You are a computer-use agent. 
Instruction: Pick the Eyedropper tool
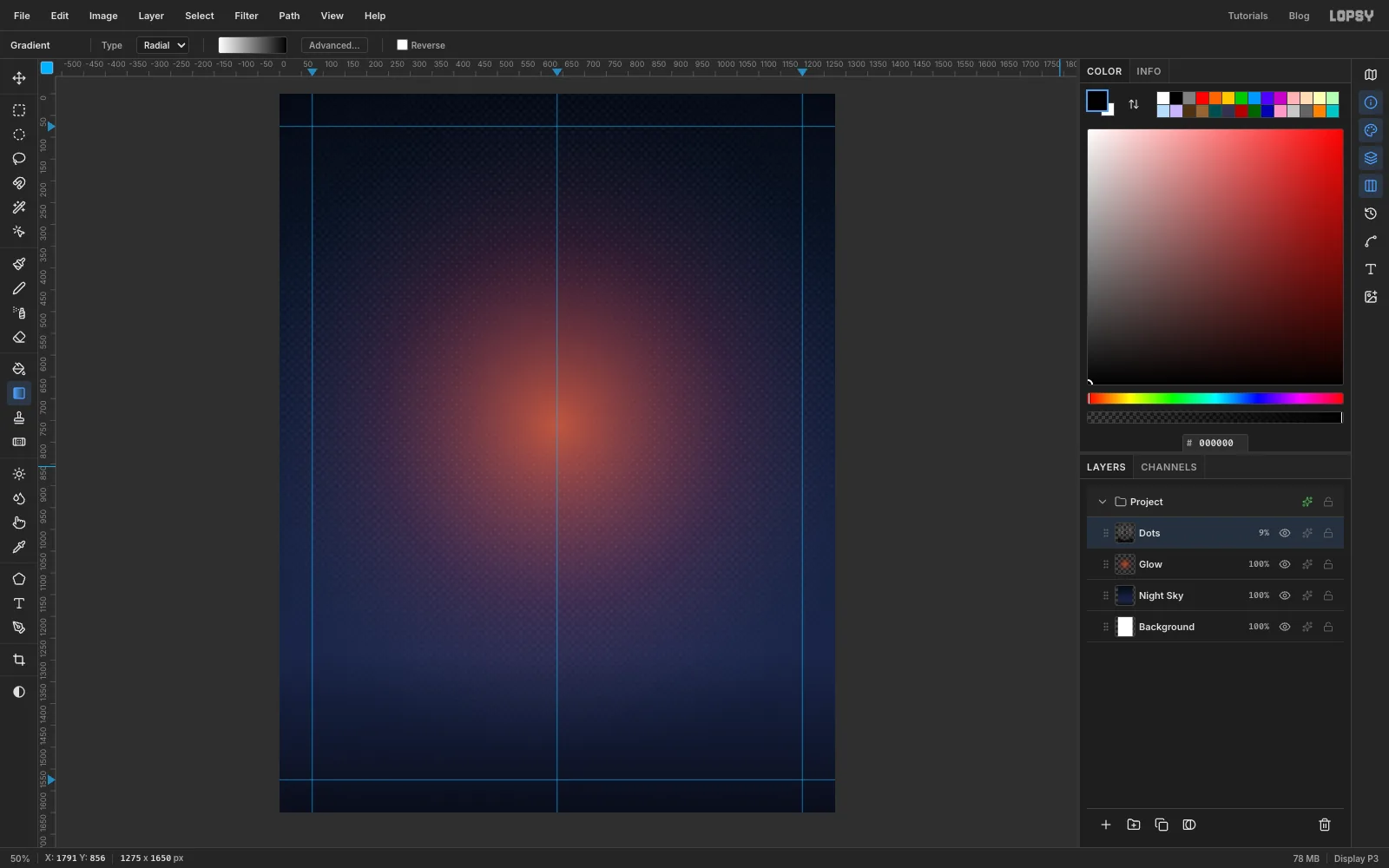19,547
